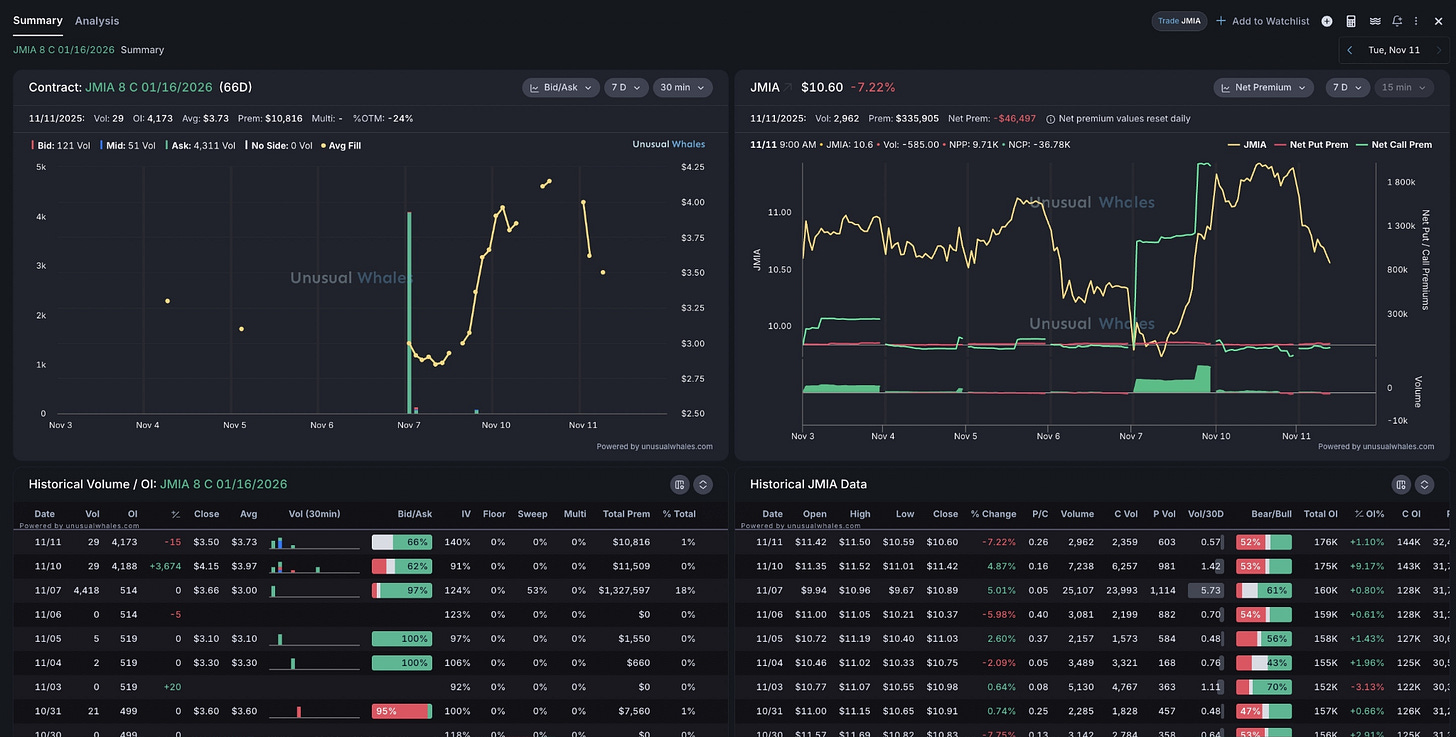Toggle the Avg Fill legend item
1456x737 pixels.
tap(343, 144)
